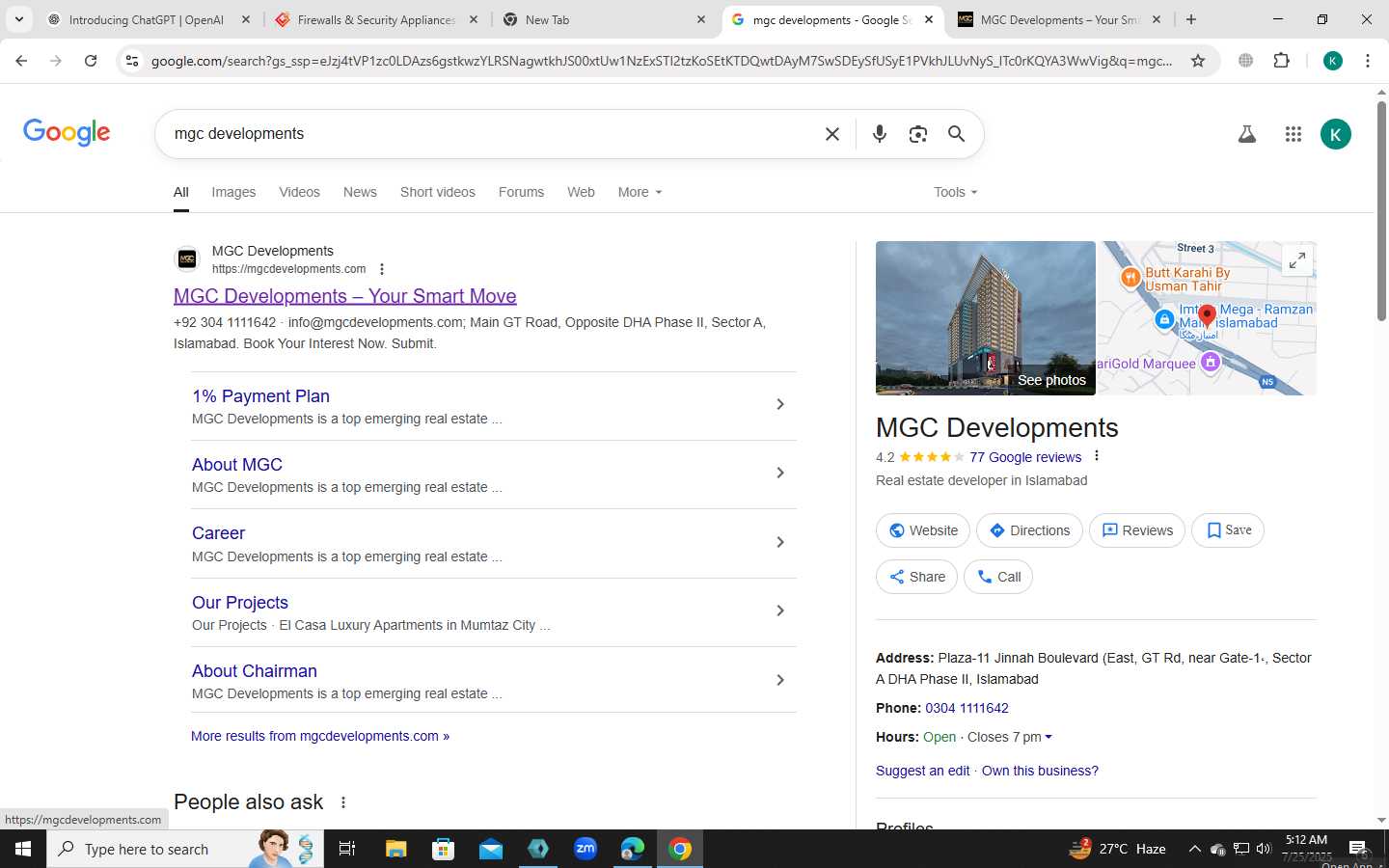Start voice search with the microphone icon
The height and width of the screenshot is (868, 1389).
coord(879,134)
